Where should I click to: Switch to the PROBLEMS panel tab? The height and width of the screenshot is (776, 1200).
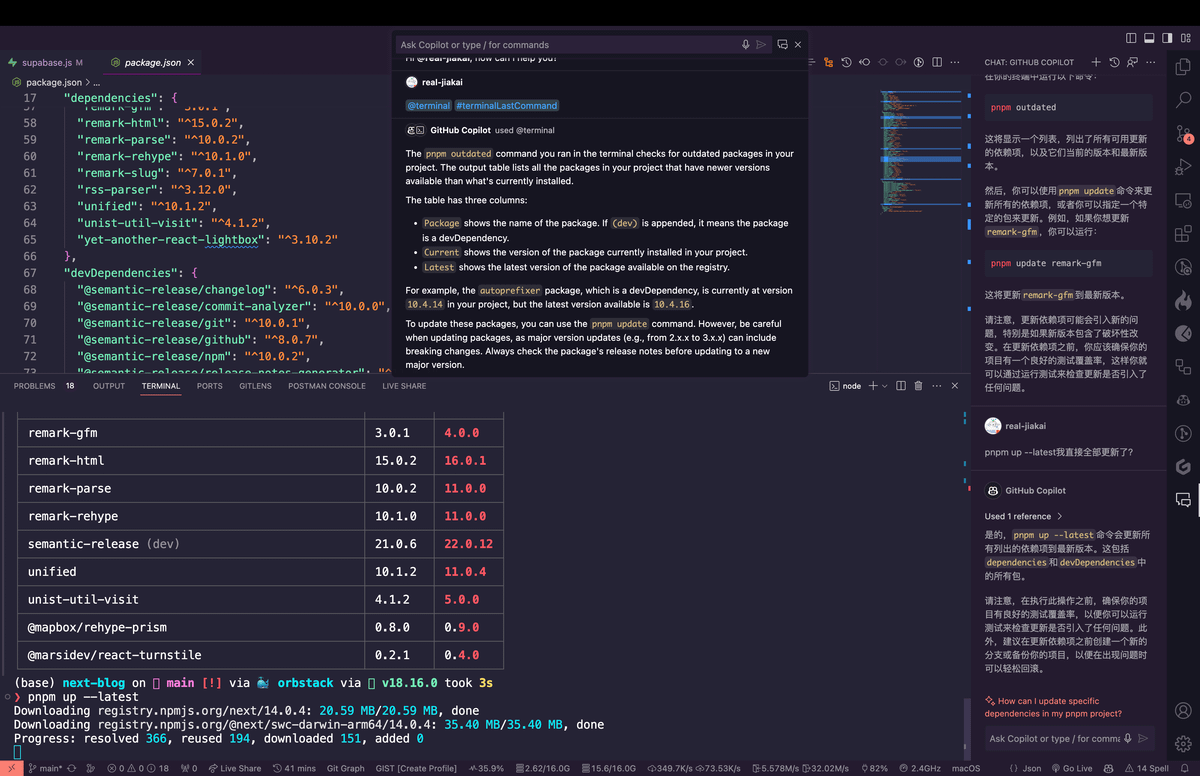pos(35,386)
